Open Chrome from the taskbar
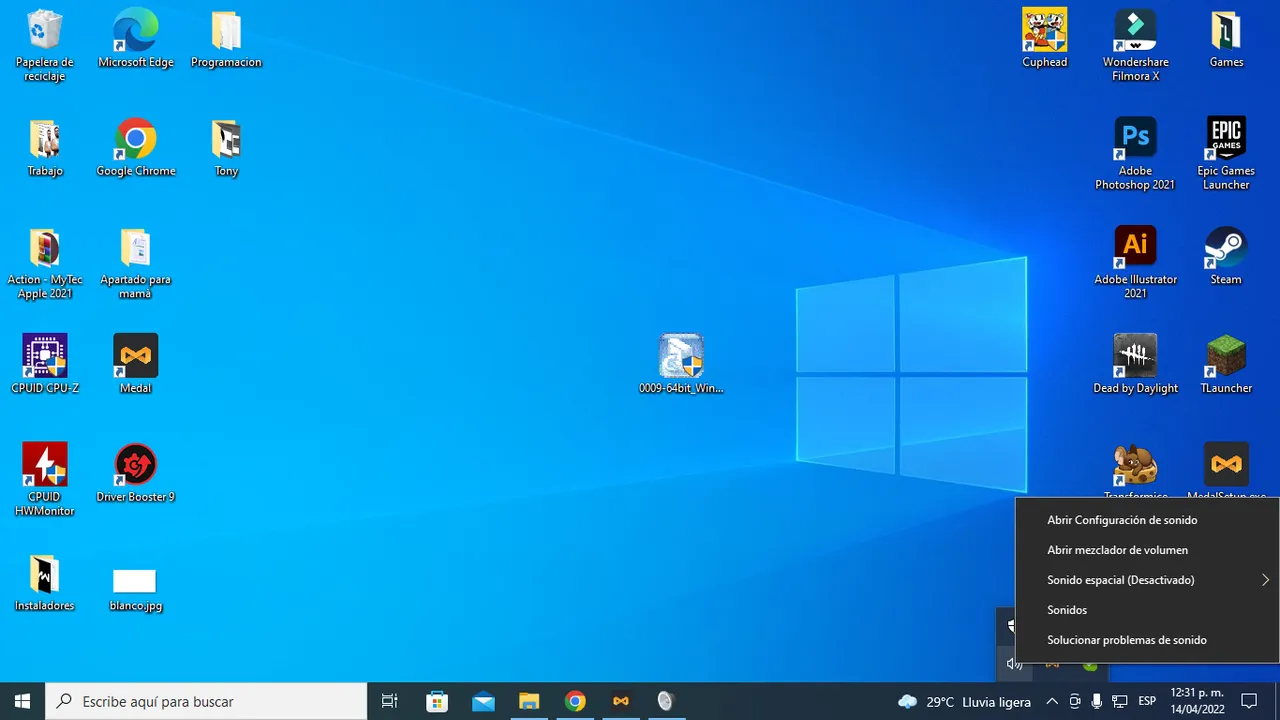Image resolution: width=1280 pixels, height=720 pixels. click(575, 701)
